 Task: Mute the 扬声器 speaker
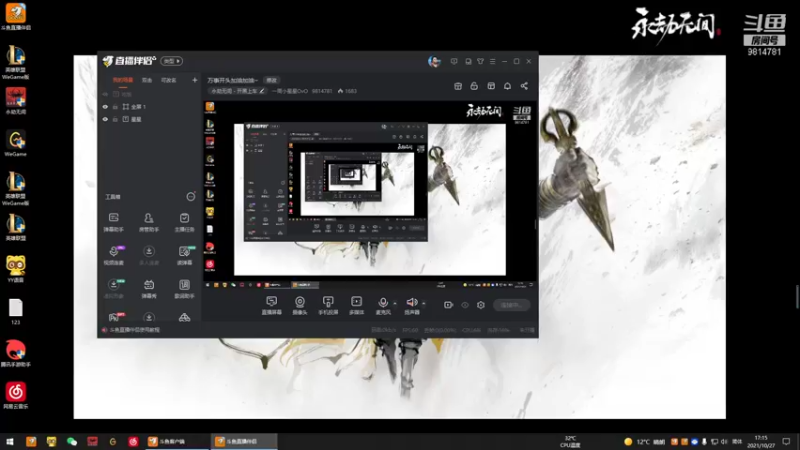(411, 305)
